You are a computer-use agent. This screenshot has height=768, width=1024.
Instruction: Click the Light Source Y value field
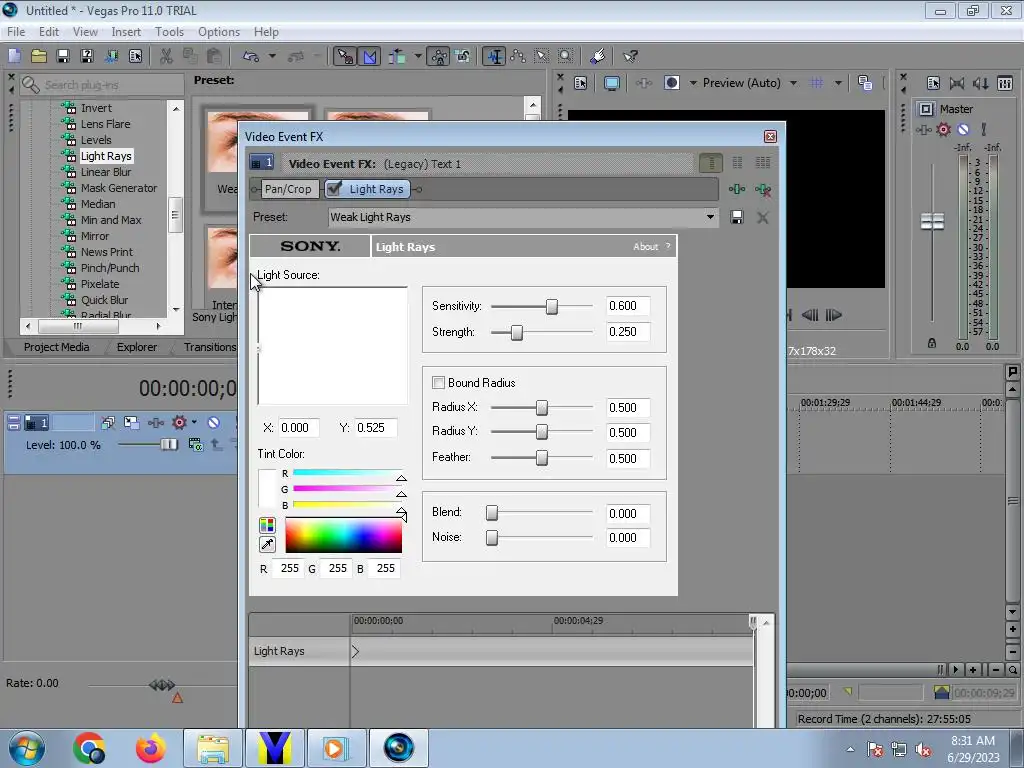[x=376, y=428]
